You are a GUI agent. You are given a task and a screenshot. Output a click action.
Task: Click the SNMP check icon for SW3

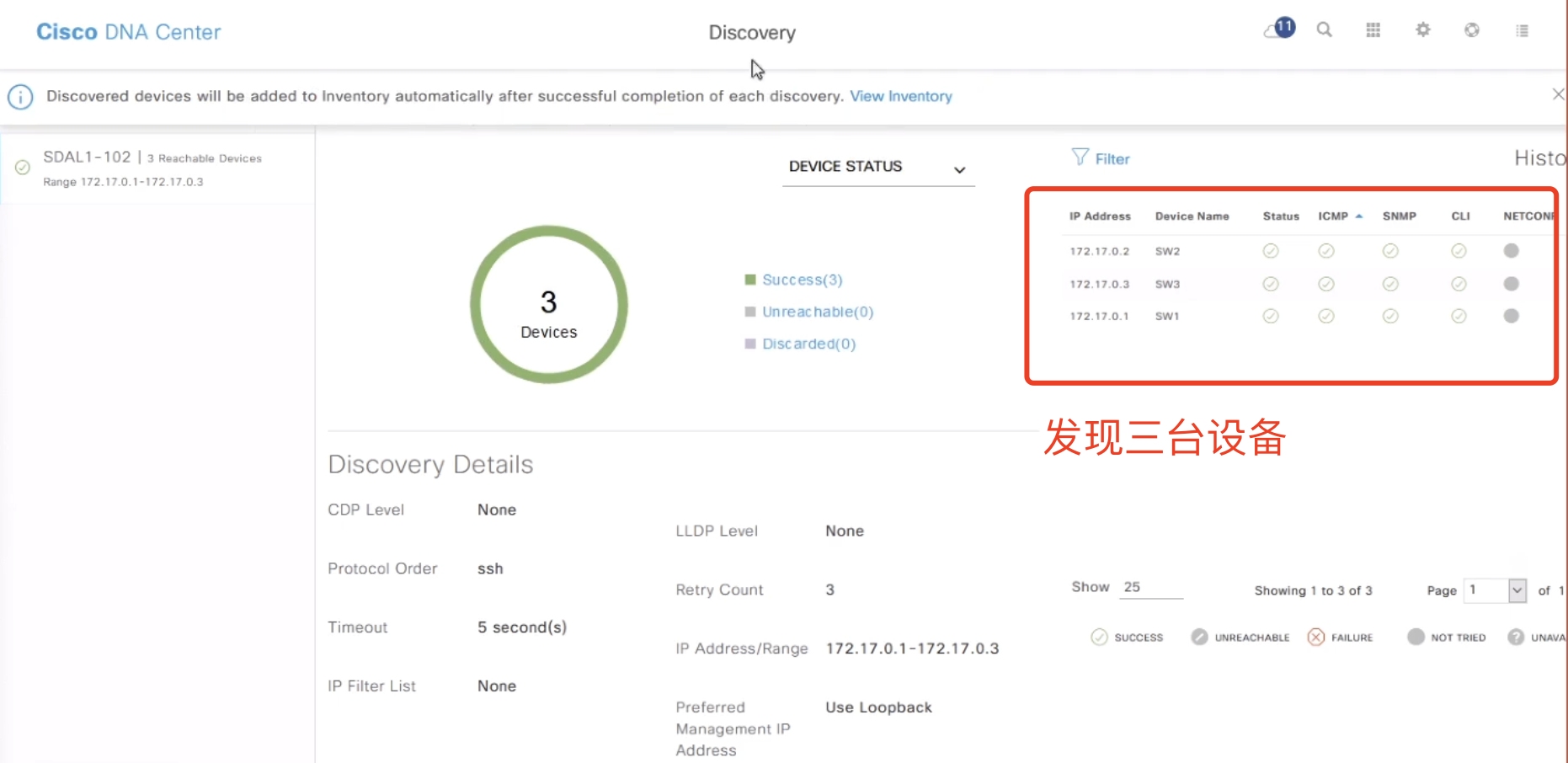click(x=1390, y=284)
